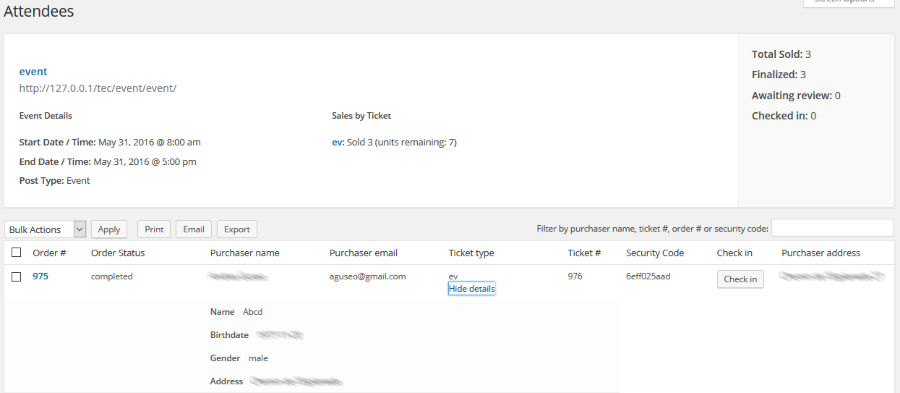Viewport: 900px width, 393px height.
Task: Click the Email button
Action: pos(193,229)
